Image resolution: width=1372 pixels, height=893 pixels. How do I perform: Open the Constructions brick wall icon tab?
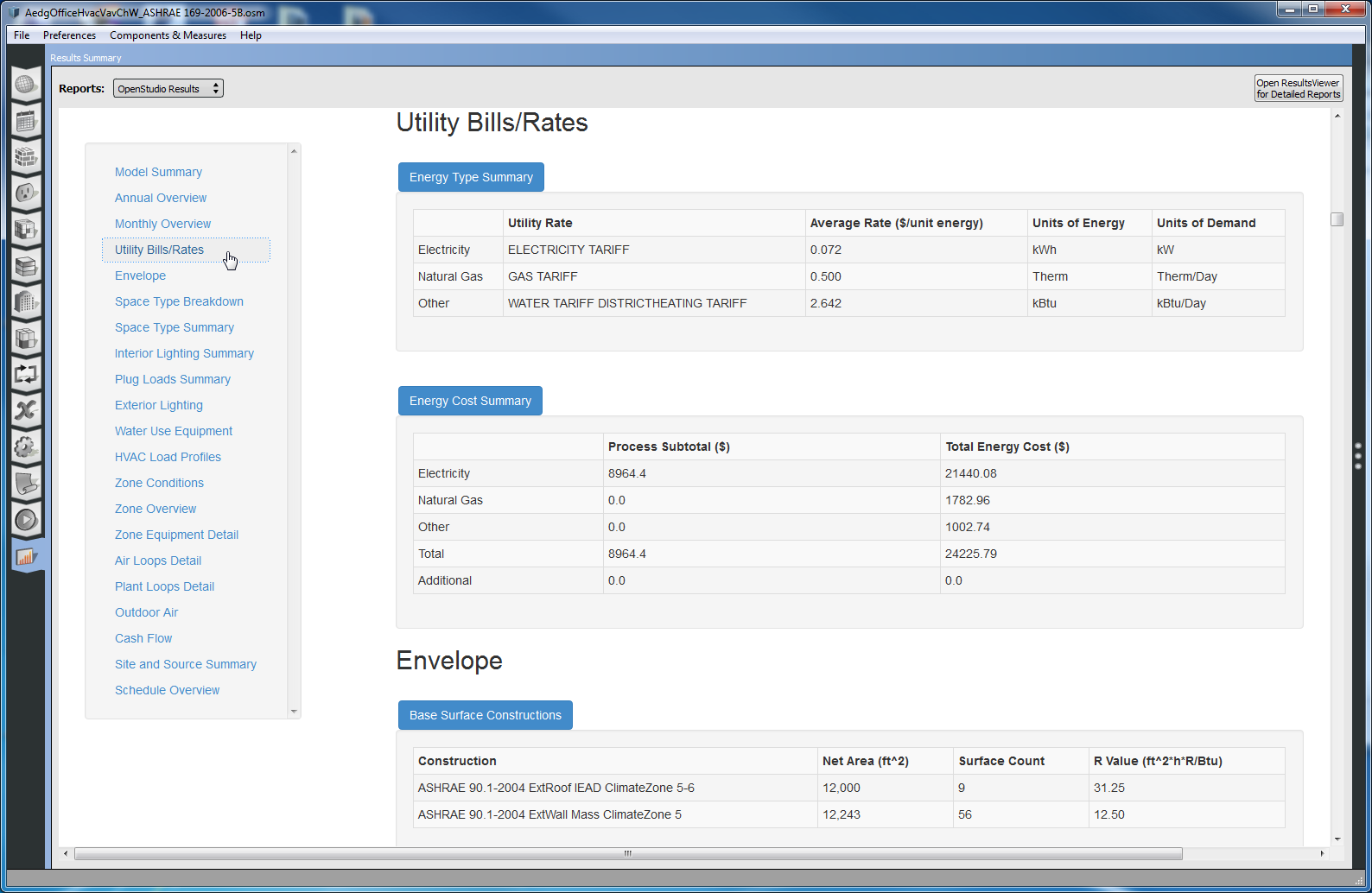click(26, 156)
